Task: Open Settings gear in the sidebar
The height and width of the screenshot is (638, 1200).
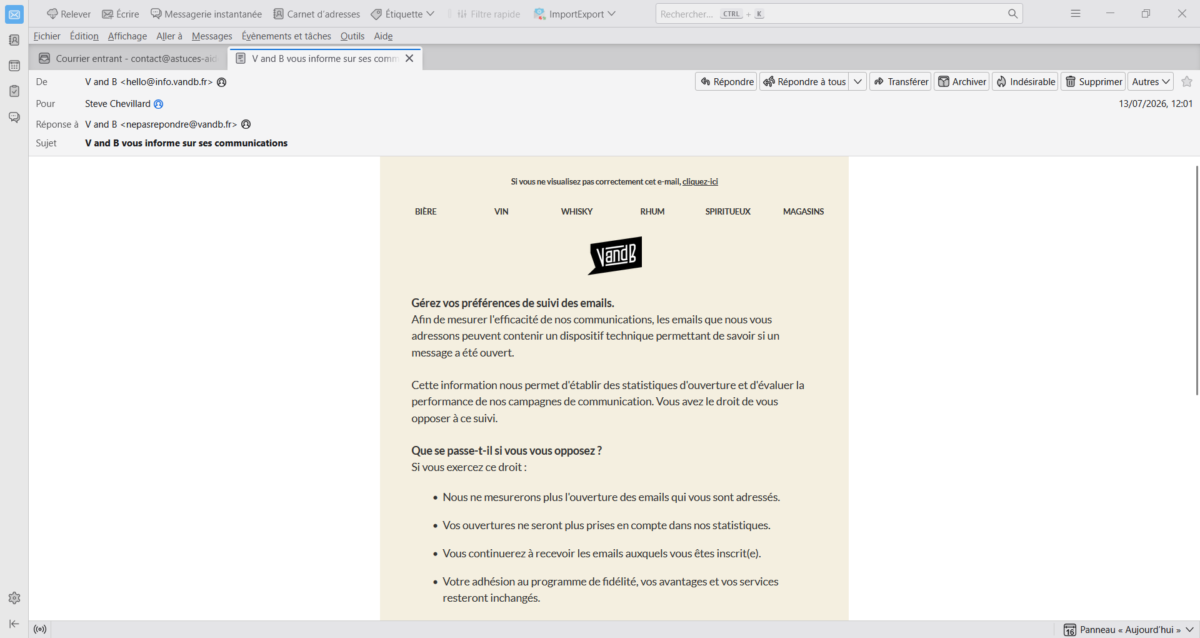Action: [x=14, y=598]
